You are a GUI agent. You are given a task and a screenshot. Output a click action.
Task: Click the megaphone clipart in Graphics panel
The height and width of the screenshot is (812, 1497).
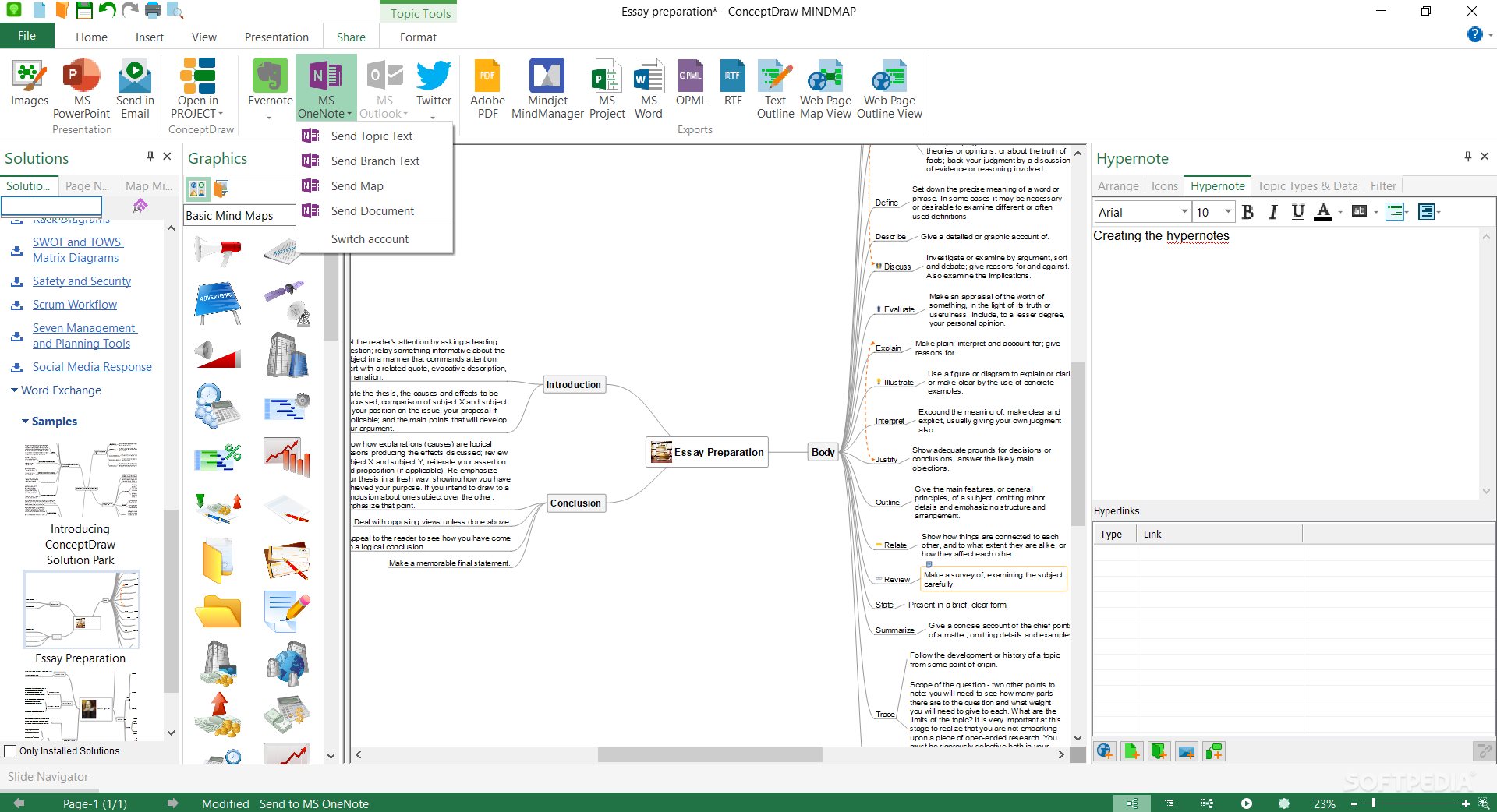coord(218,251)
